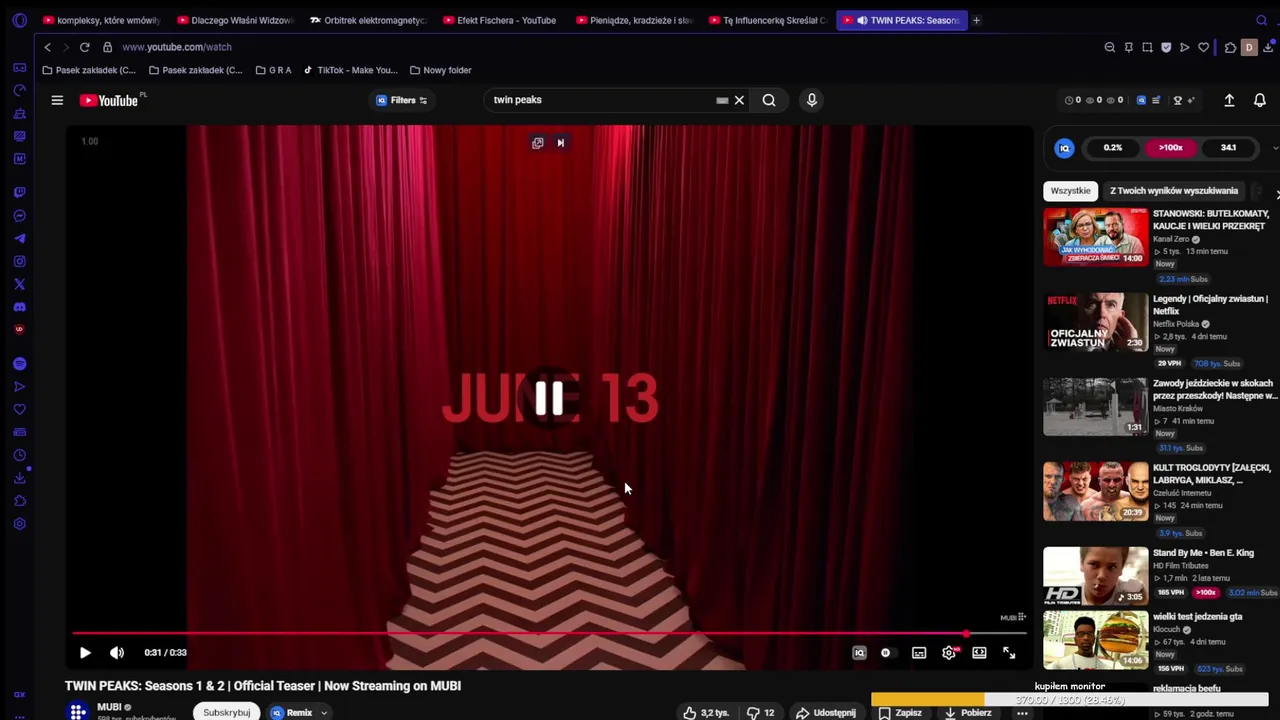Viewport: 1280px width, 720px height.
Task: Like the video with thumbs up
Action: tap(706, 713)
